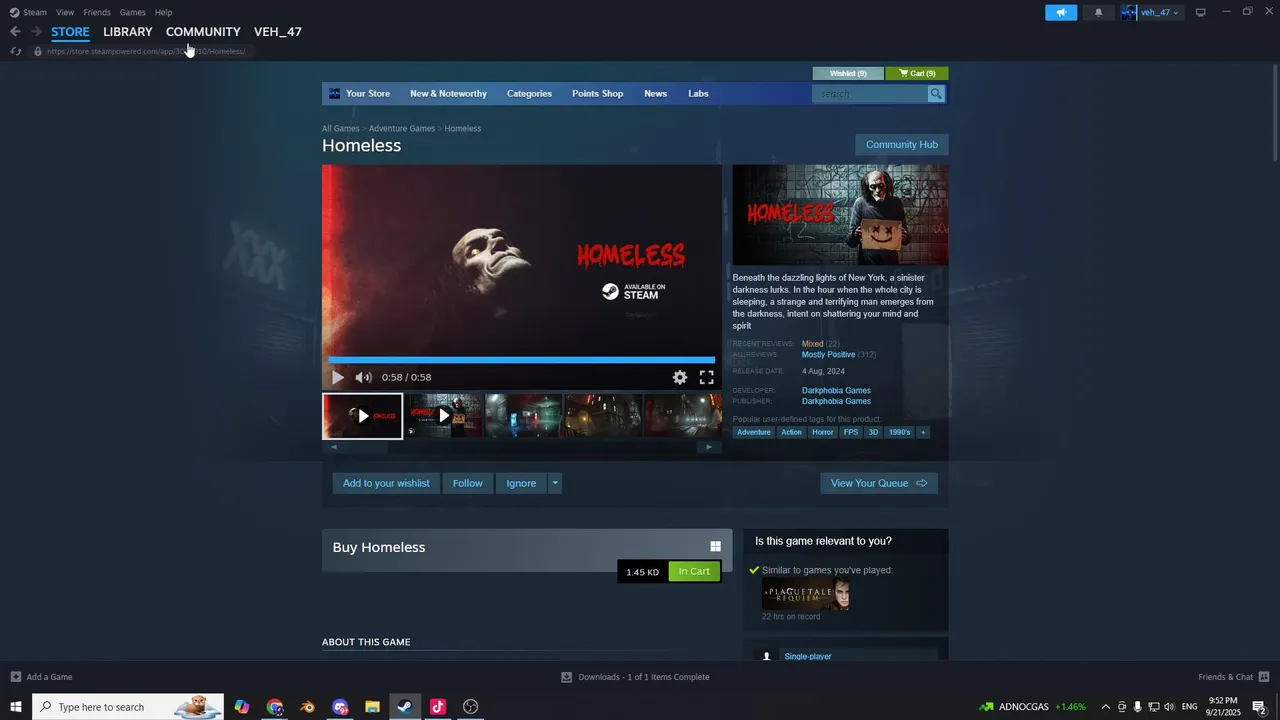Click the store URL address bar
This screenshot has width=1280, height=720.
coord(146,51)
